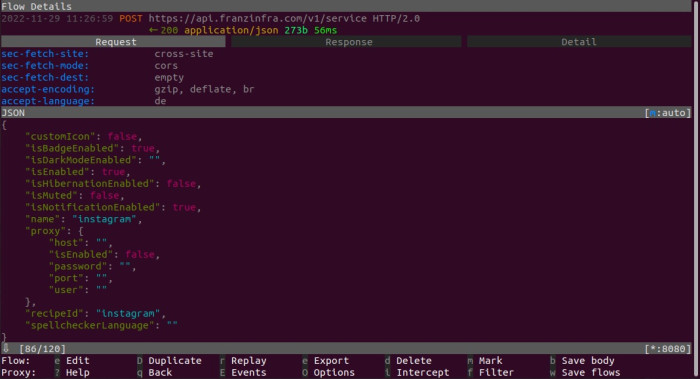700x379 pixels.
Task: Click the [86/120] flow position indicator
Action: click(42, 349)
